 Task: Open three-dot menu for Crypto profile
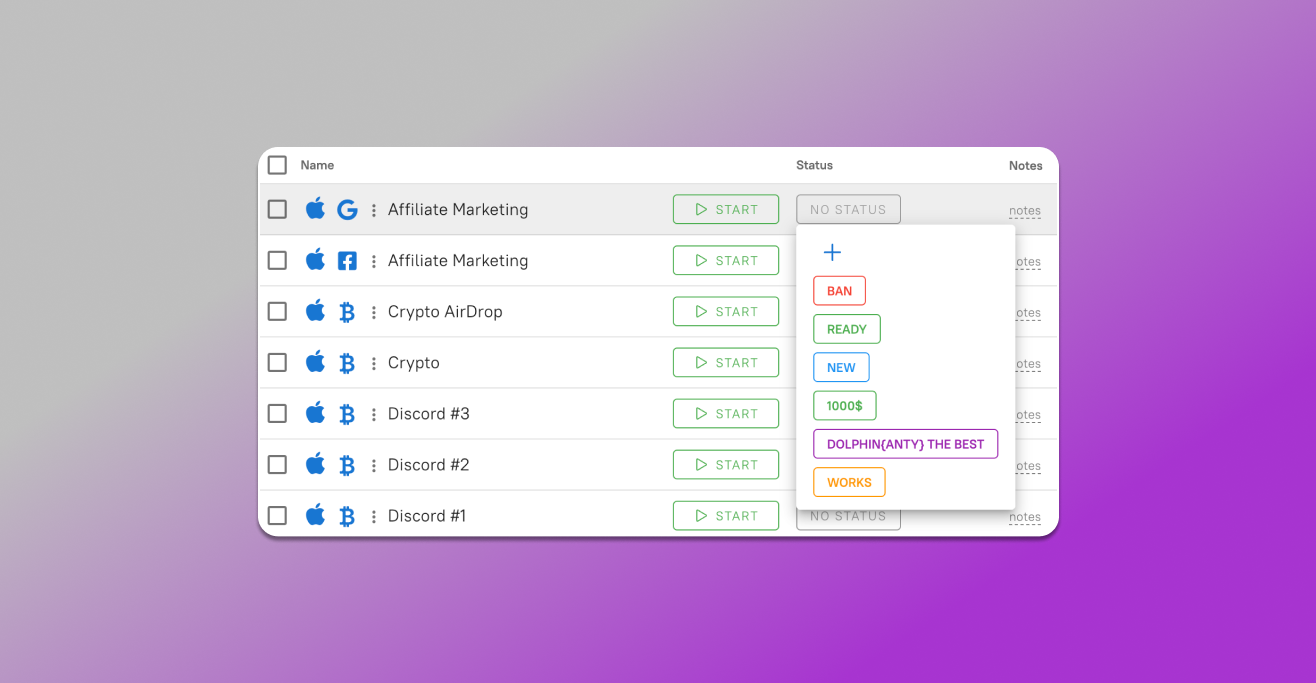tap(374, 363)
